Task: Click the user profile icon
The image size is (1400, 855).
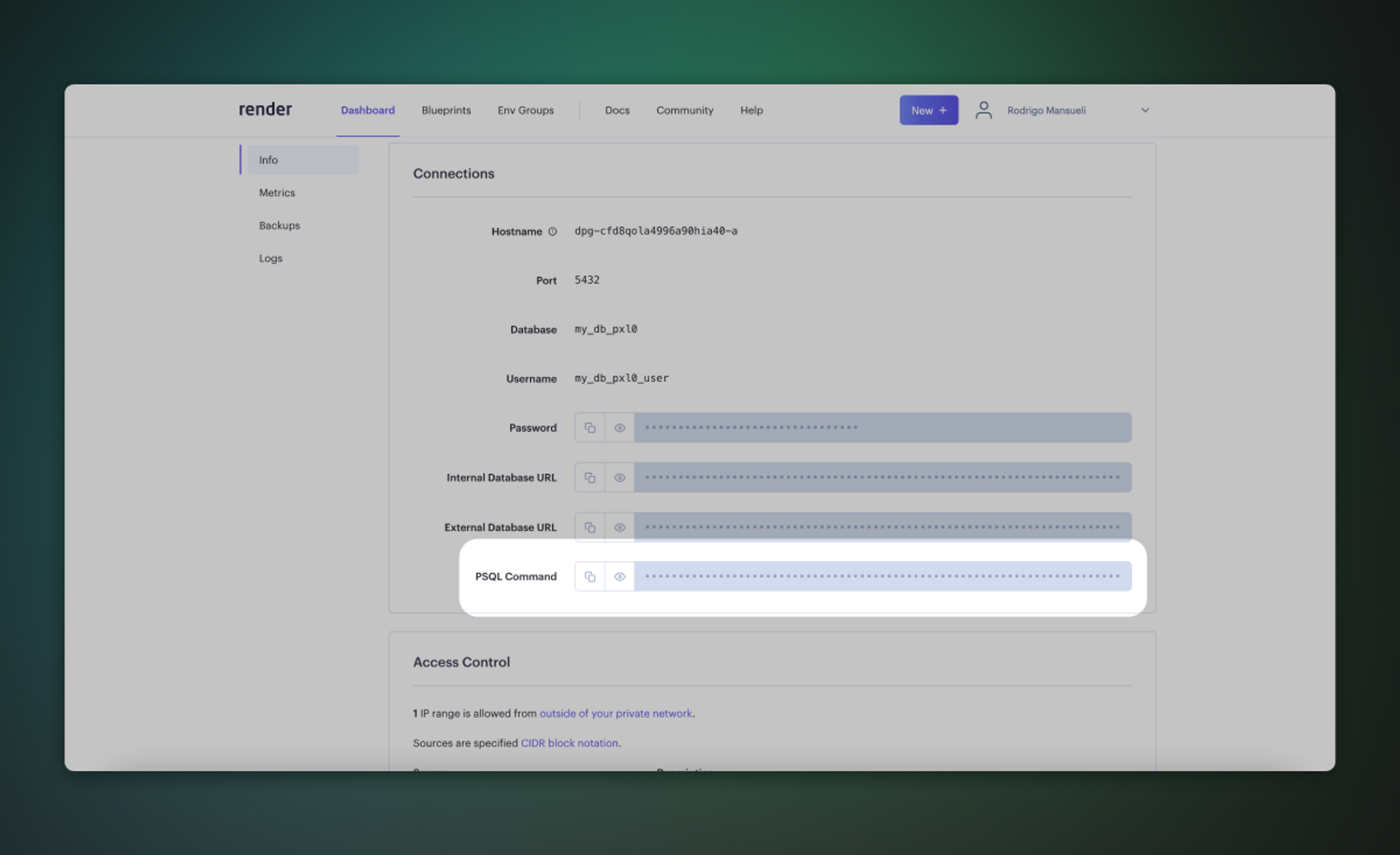Action: pyautogui.click(x=983, y=110)
